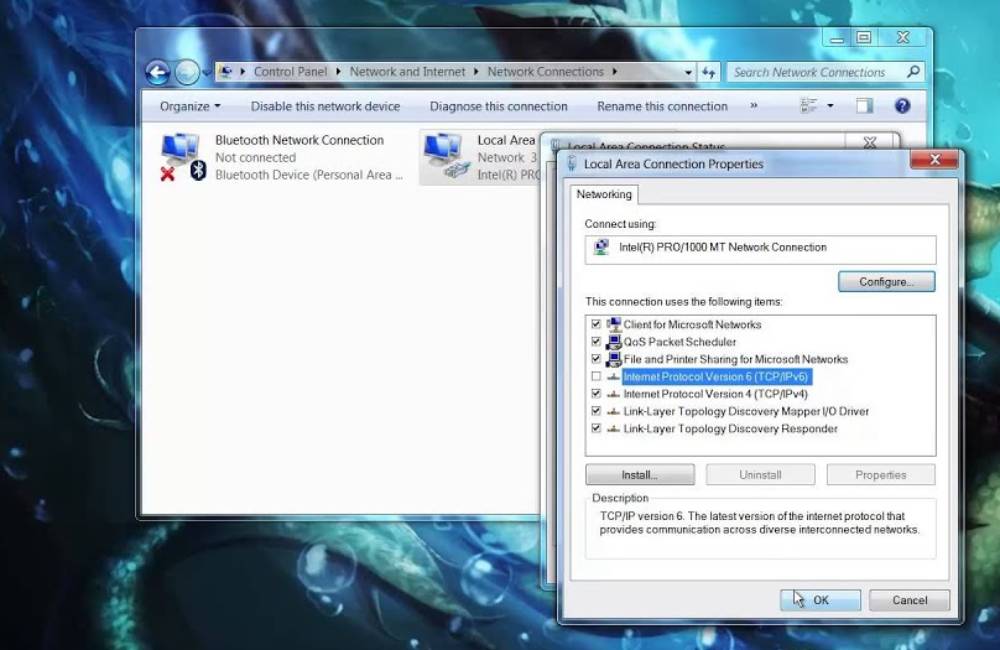Click the Topology Discovery Responder icon
This screenshot has height=650, width=1000.
pyautogui.click(x=614, y=429)
